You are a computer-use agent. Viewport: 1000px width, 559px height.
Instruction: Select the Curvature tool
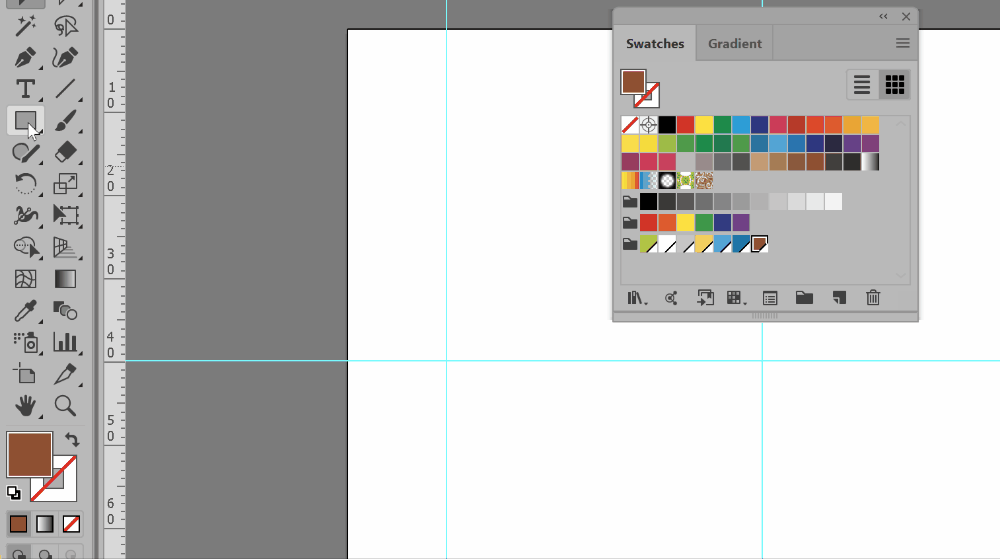coord(65,57)
